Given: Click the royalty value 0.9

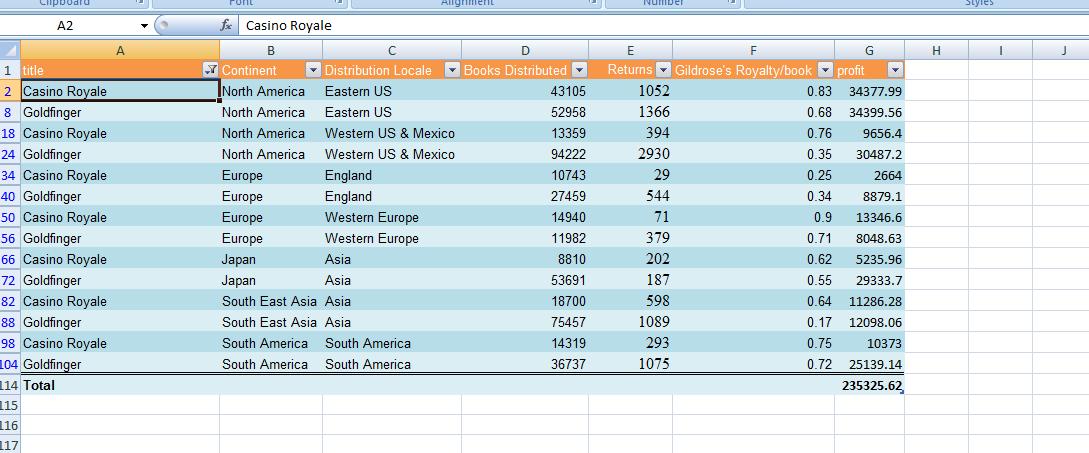Looking at the screenshot, I should [x=754, y=217].
